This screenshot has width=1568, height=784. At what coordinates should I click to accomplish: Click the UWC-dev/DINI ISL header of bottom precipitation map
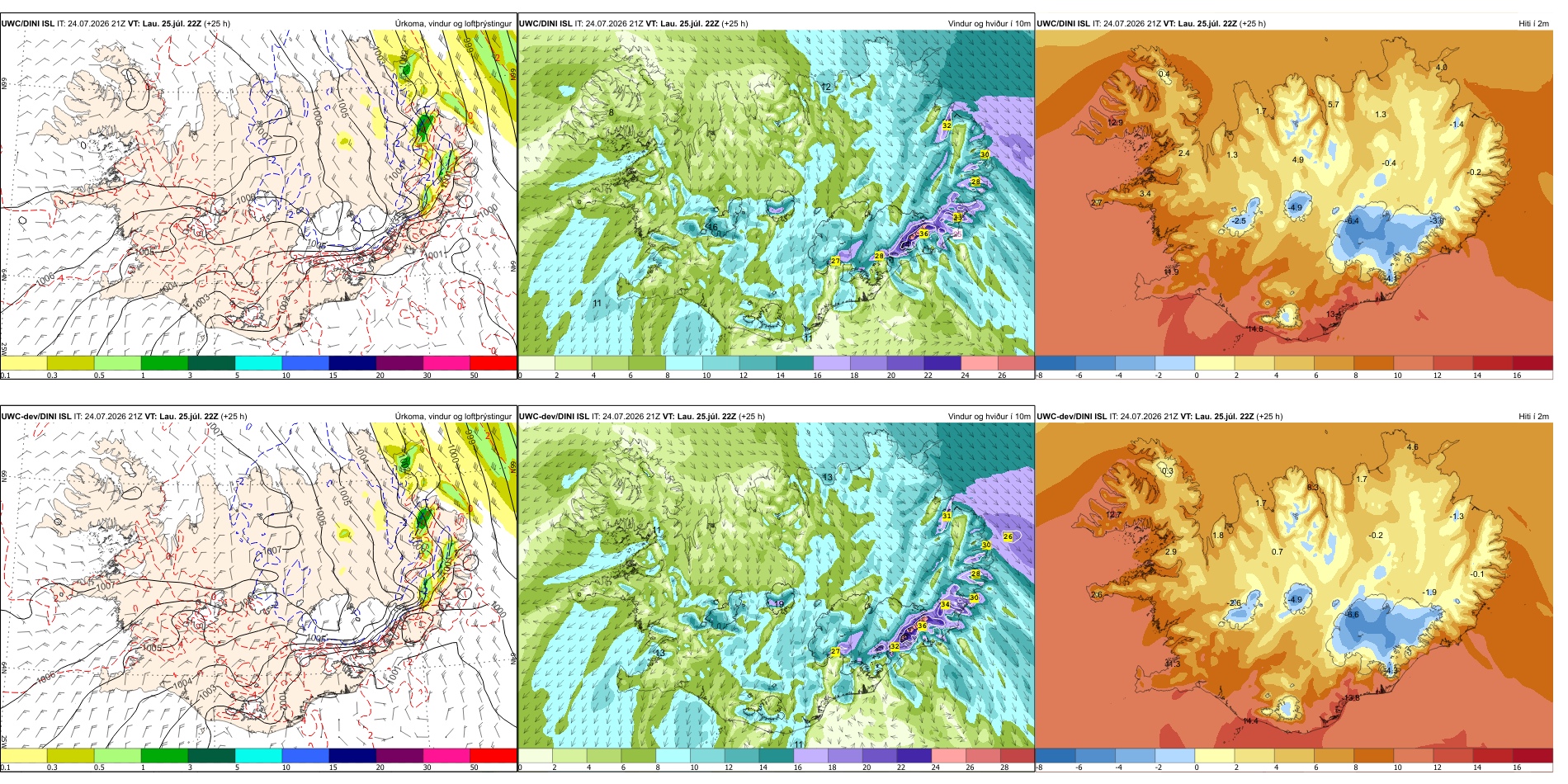coord(35,417)
